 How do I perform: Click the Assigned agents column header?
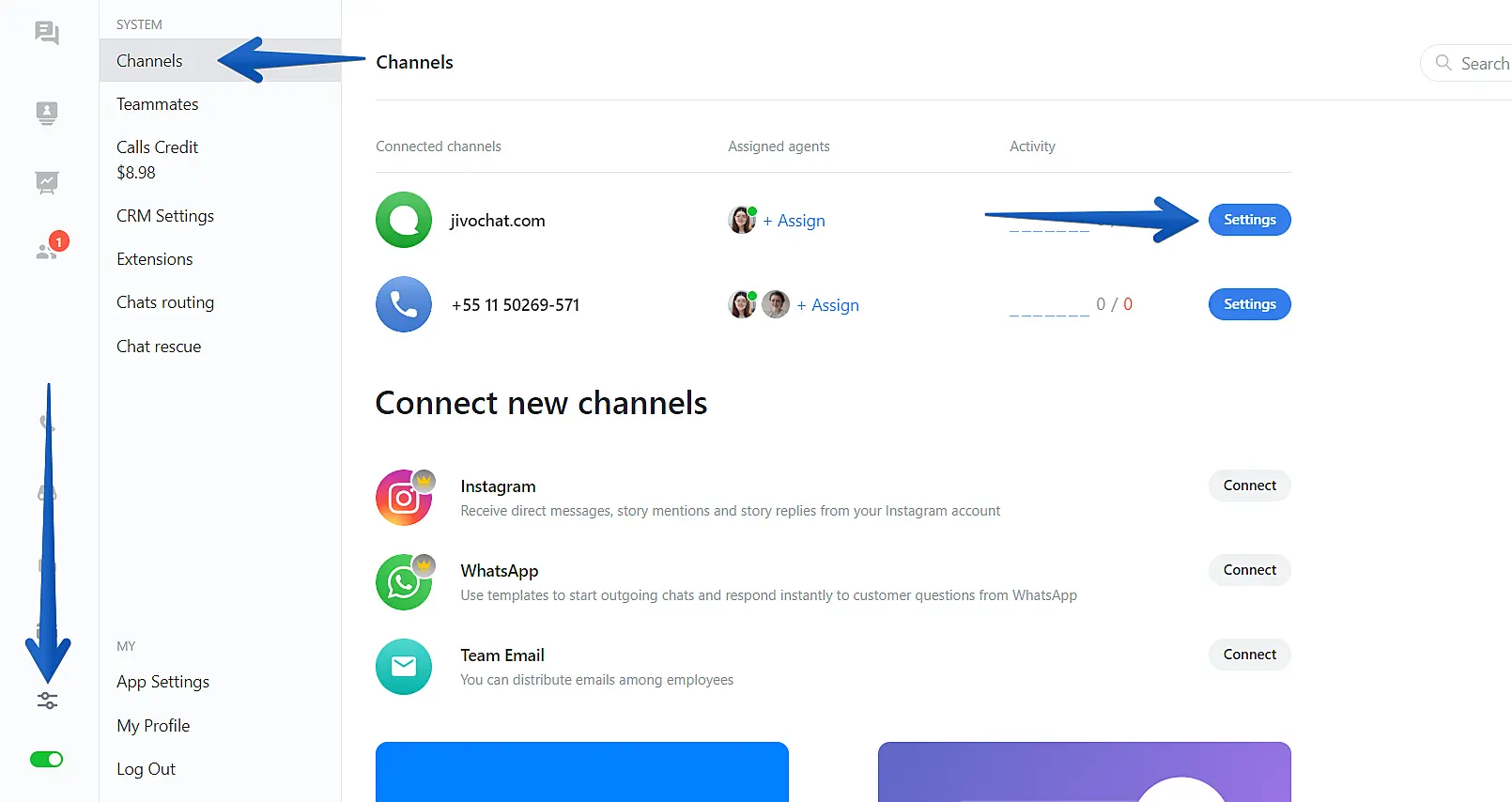[x=779, y=147]
